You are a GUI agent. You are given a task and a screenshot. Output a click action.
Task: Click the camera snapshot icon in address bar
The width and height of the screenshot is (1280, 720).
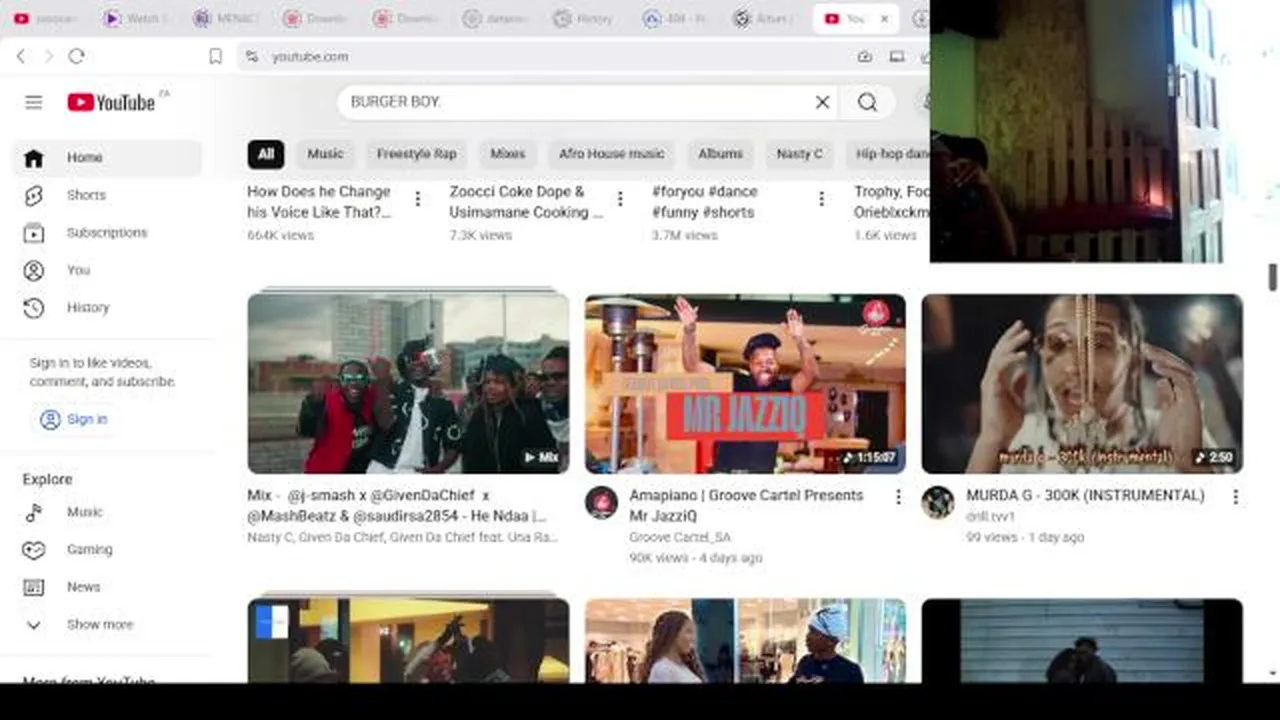point(865,57)
